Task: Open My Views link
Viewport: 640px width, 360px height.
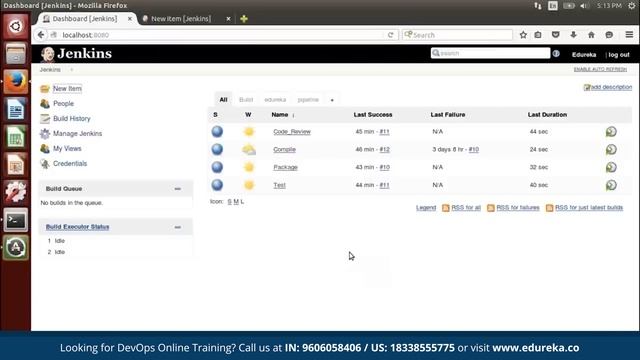Action: (x=67, y=149)
